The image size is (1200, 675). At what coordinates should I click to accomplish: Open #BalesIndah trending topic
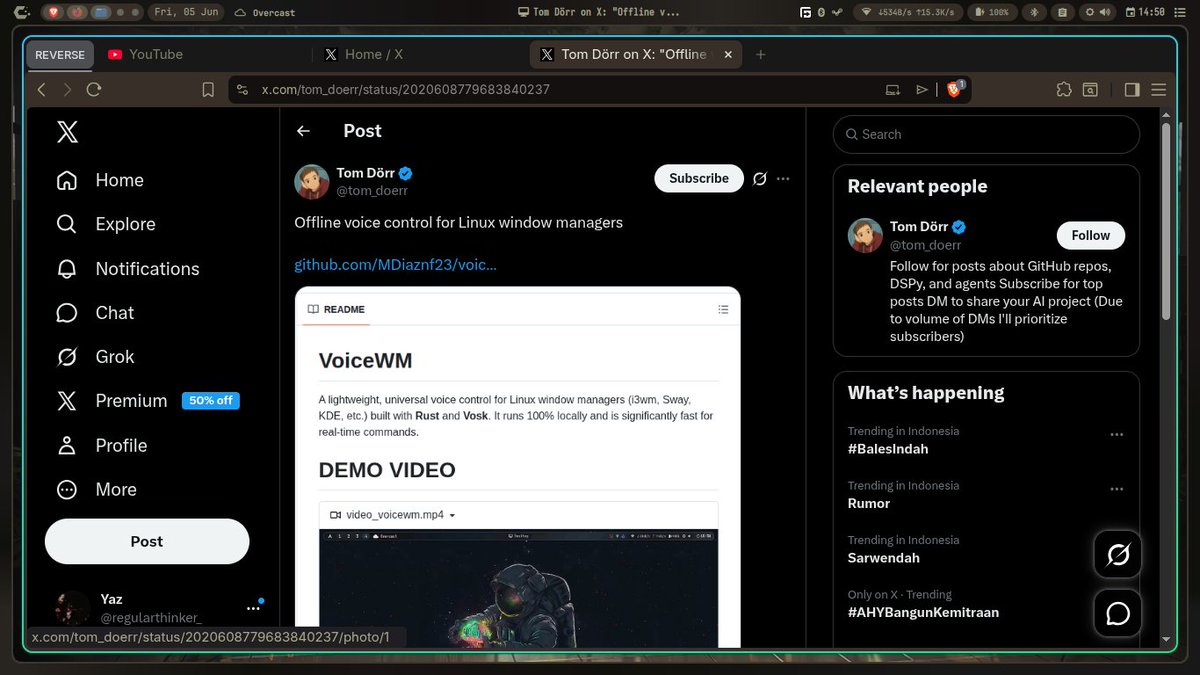point(888,449)
